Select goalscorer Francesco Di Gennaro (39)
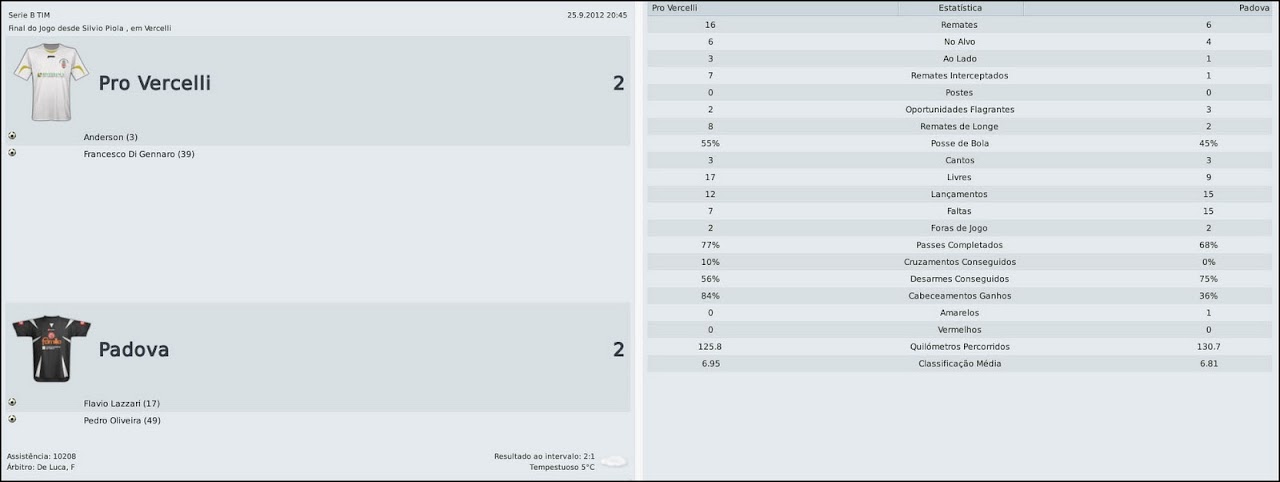This screenshot has width=1280, height=482. [138, 154]
